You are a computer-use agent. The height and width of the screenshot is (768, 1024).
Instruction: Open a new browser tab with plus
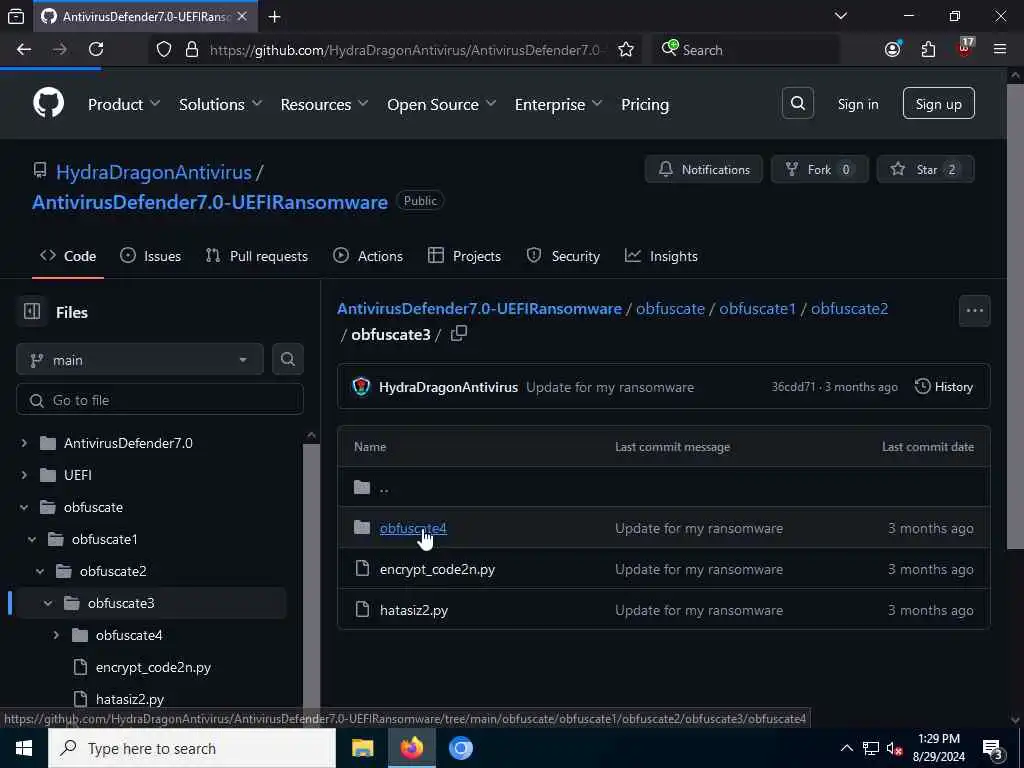click(x=275, y=17)
